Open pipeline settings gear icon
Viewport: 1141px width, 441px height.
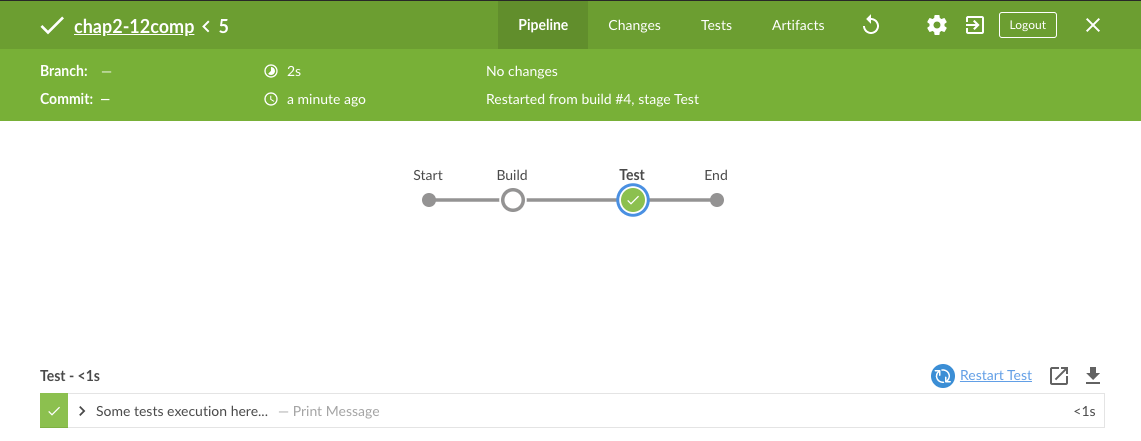(x=937, y=25)
